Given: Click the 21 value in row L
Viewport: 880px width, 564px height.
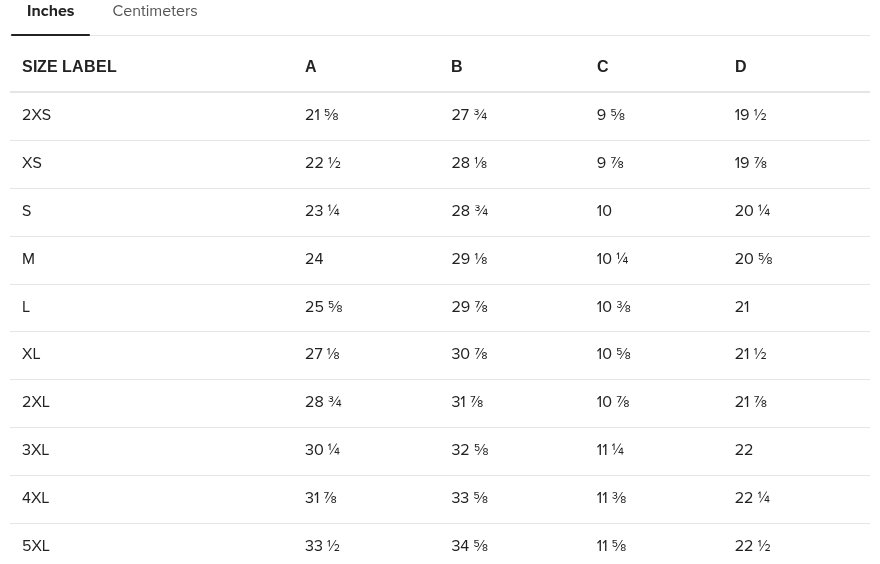Looking at the screenshot, I should (742, 307).
